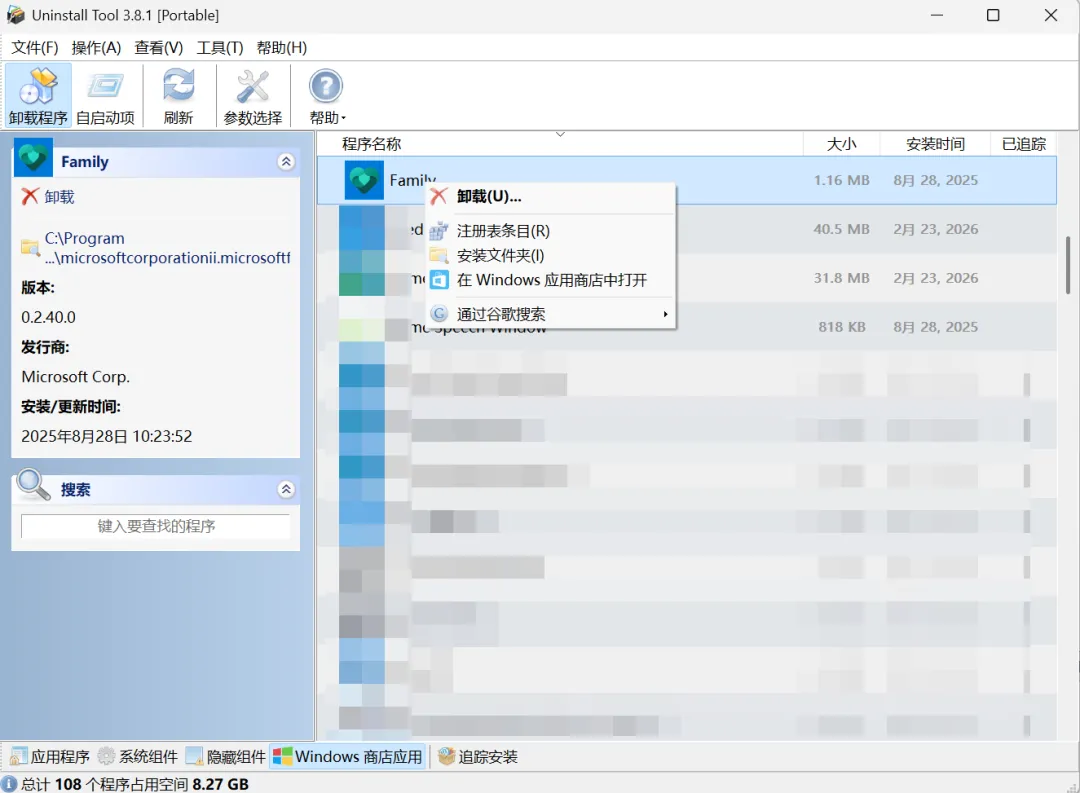Choose 卸载(U)... in context menu
This screenshot has width=1080, height=793.
pyautogui.click(x=550, y=196)
